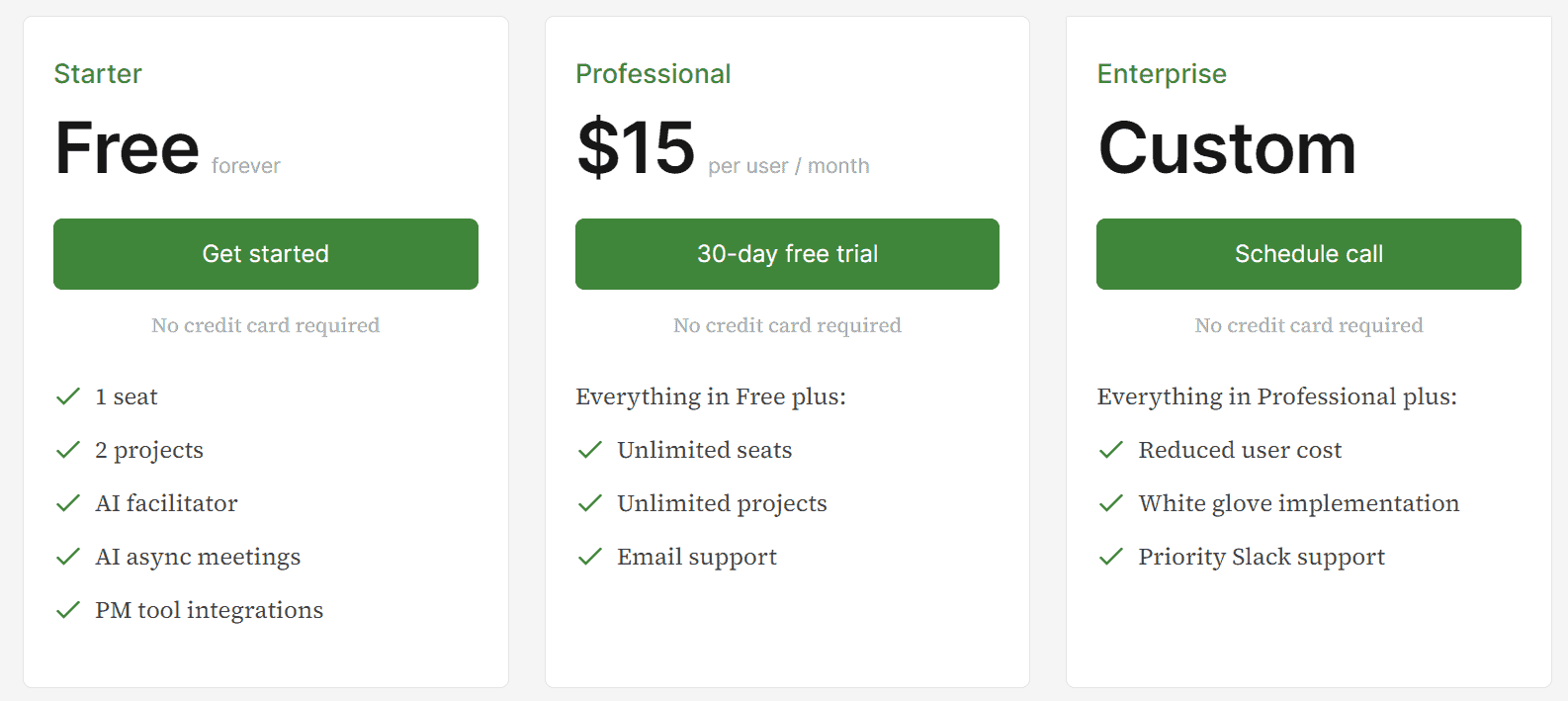Click the checkmark beside "Email support"

click(589, 557)
